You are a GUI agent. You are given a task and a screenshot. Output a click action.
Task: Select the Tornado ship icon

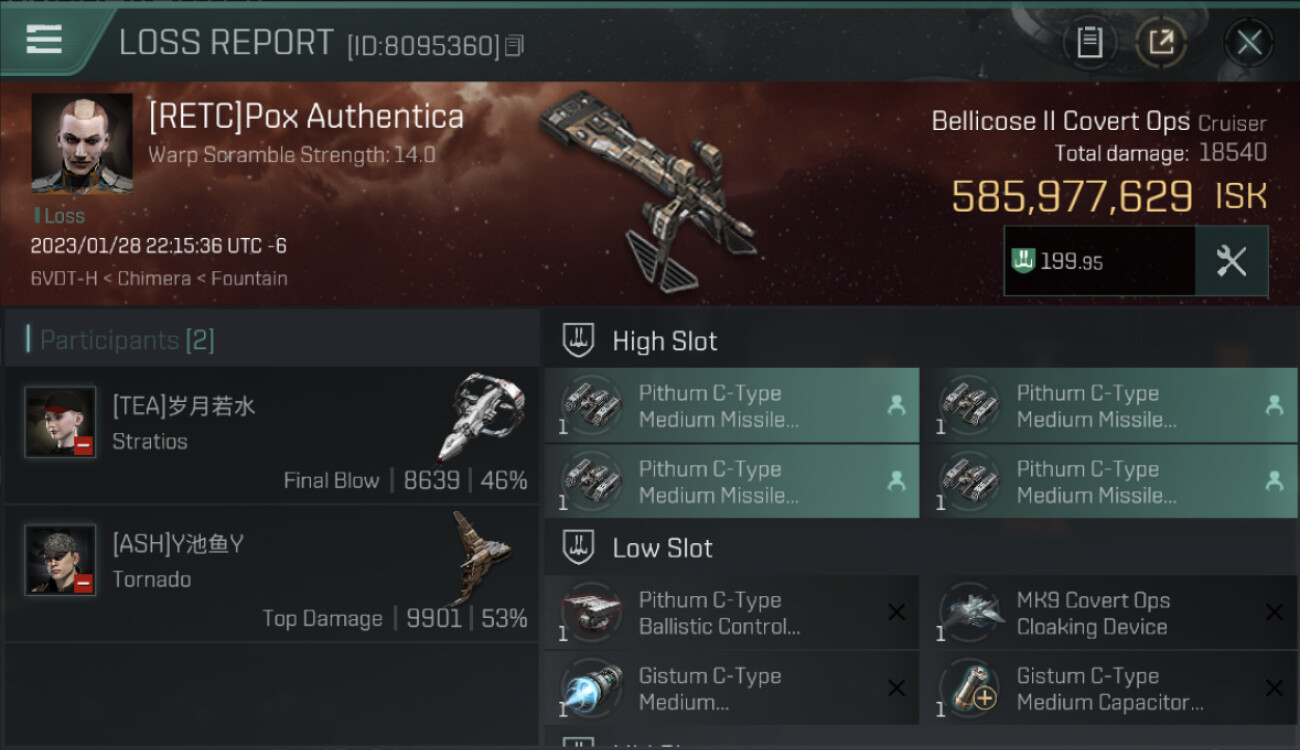click(x=482, y=556)
